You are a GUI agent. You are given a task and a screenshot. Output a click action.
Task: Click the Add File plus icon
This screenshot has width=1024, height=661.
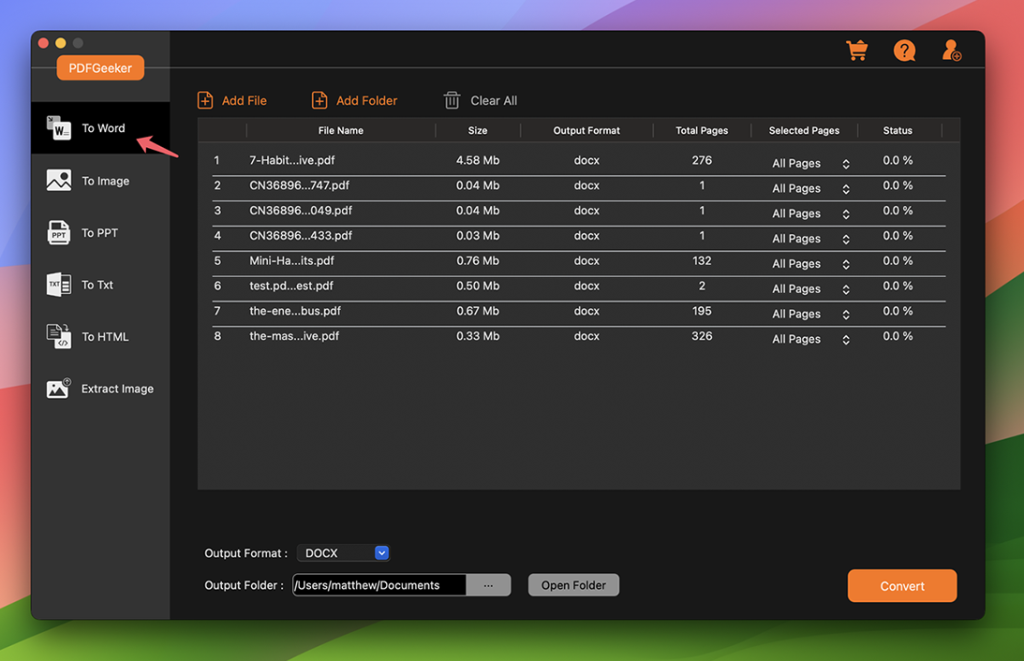pyautogui.click(x=205, y=101)
